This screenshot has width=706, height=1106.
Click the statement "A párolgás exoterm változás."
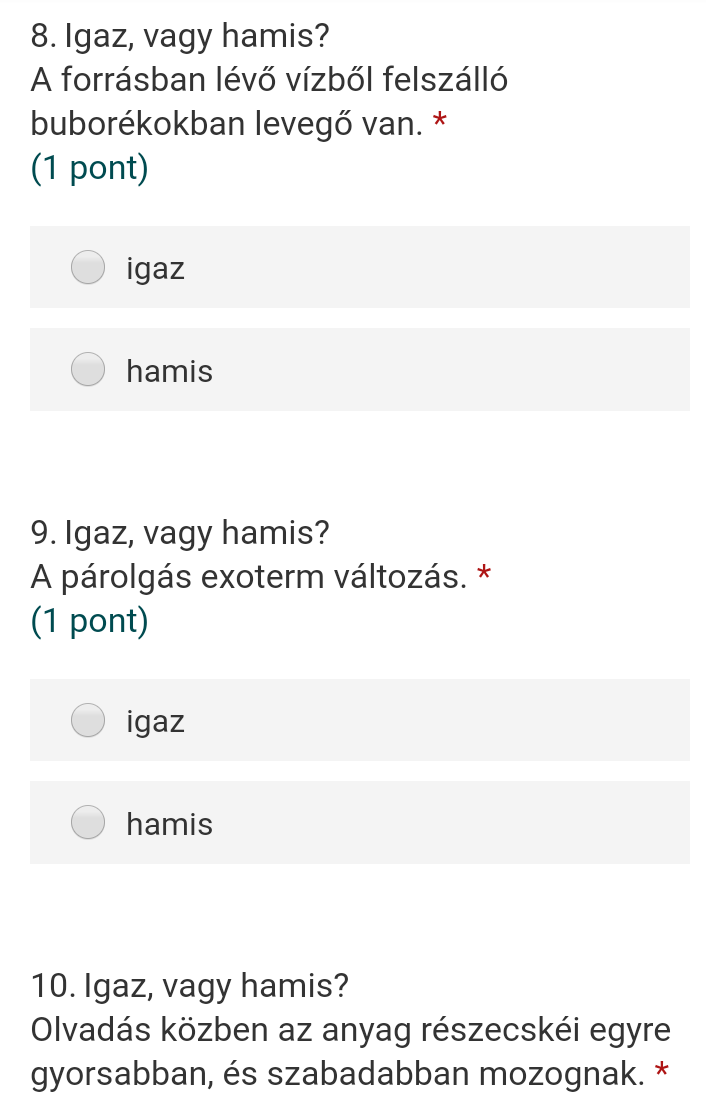(x=248, y=577)
